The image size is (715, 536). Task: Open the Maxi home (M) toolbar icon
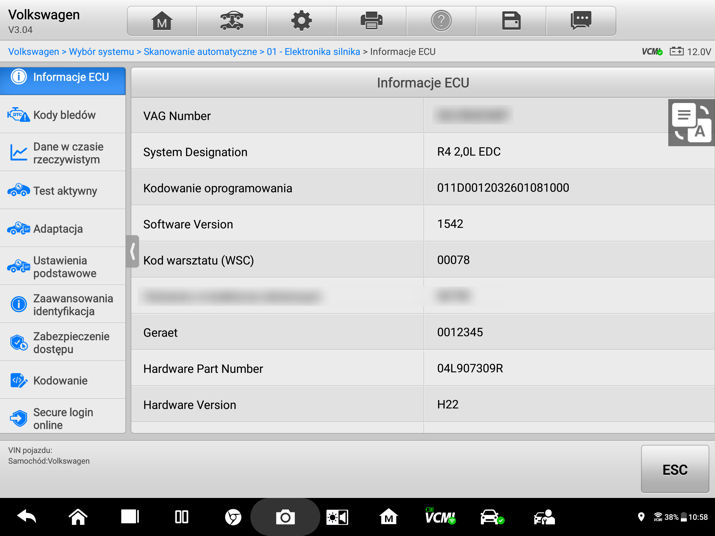tap(162, 21)
